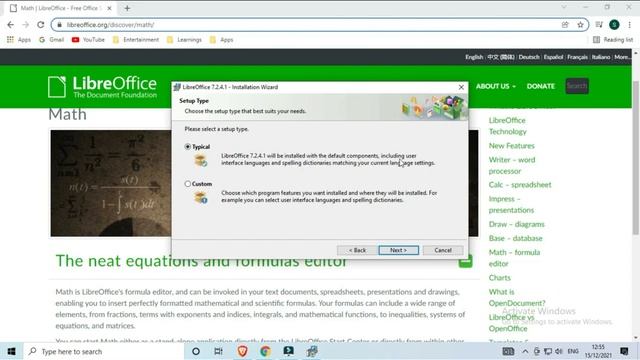The height and width of the screenshot is (360, 640).
Task: Open Math – formula editor sidebar link
Action: pyautogui.click(x=514, y=258)
